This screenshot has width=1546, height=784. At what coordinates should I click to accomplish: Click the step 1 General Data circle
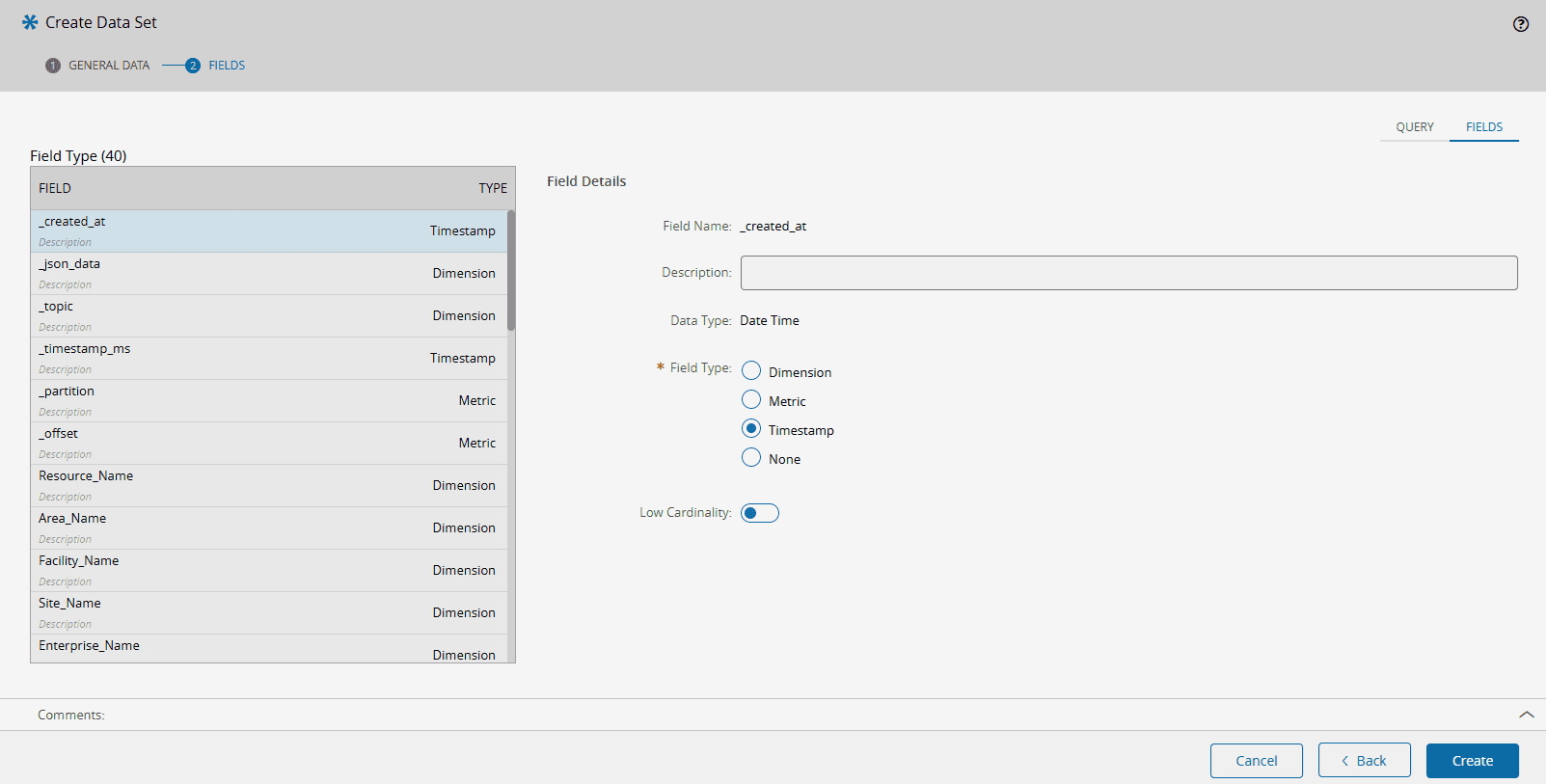pyautogui.click(x=53, y=66)
